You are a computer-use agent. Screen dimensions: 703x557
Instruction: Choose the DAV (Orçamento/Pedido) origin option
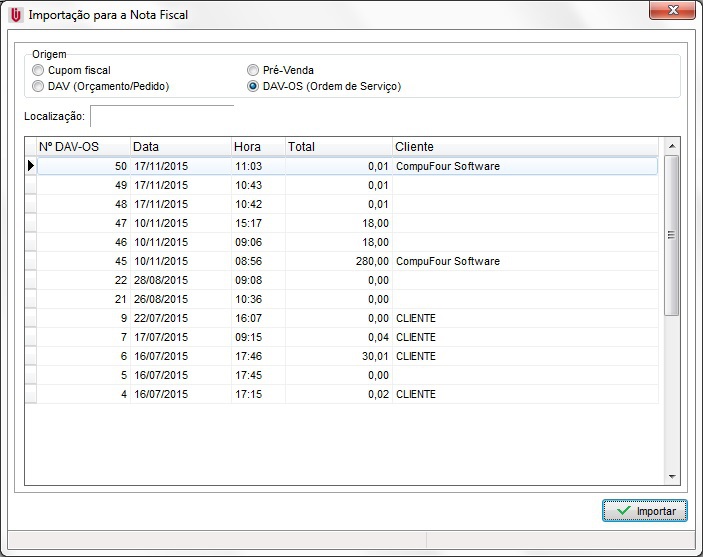[x=38, y=87]
